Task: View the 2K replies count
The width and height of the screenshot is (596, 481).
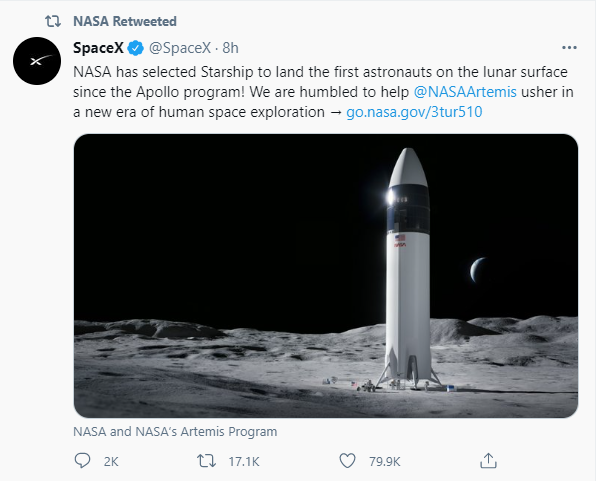Action: (x=111, y=462)
